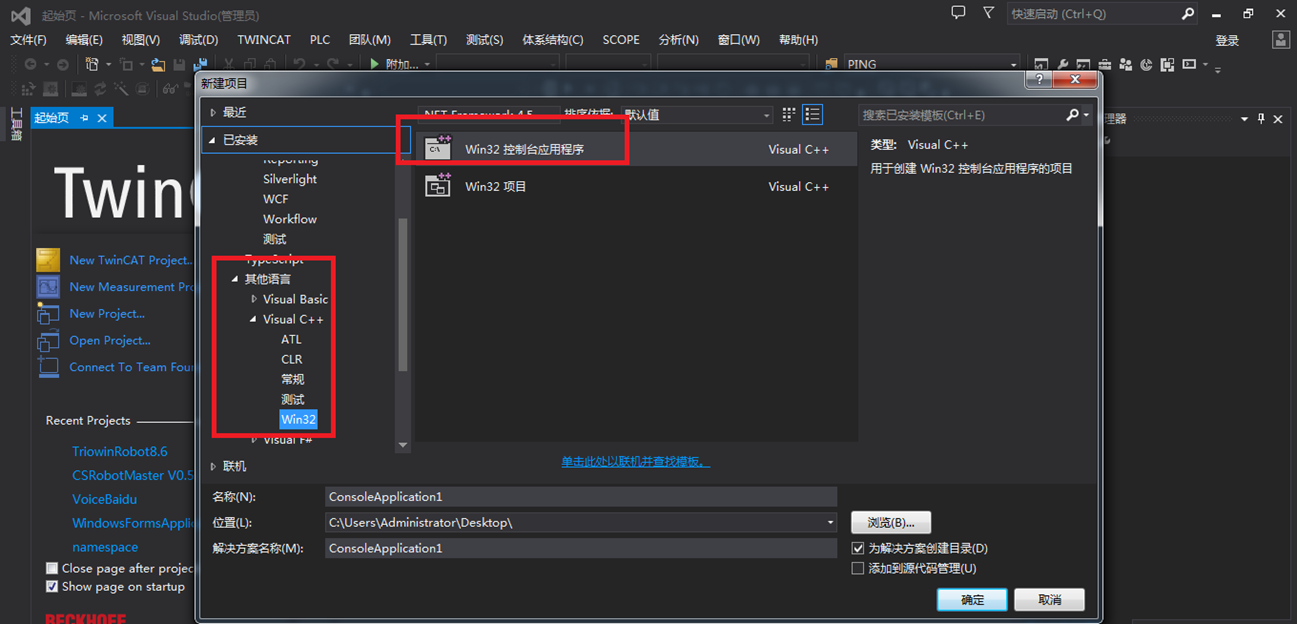Viewport: 1297px width, 624px height.
Task: Open the 位置 path dropdown arrow
Action: (830, 523)
